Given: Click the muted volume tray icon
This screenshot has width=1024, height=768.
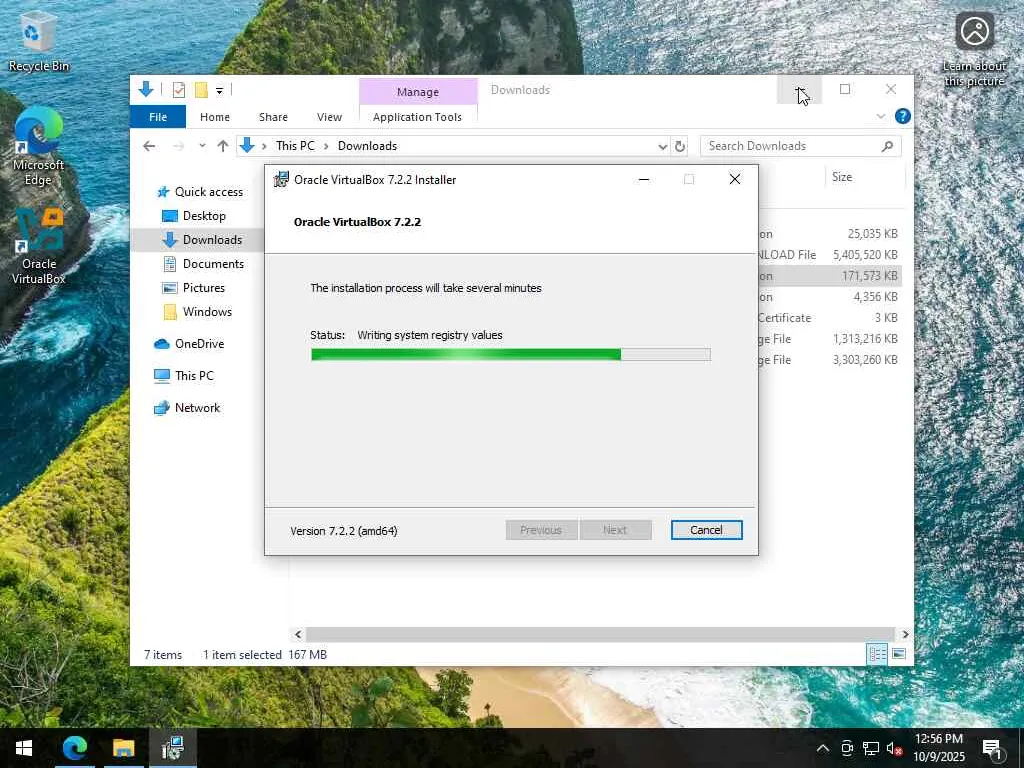Looking at the screenshot, I should pyautogui.click(x=894, y=748).
